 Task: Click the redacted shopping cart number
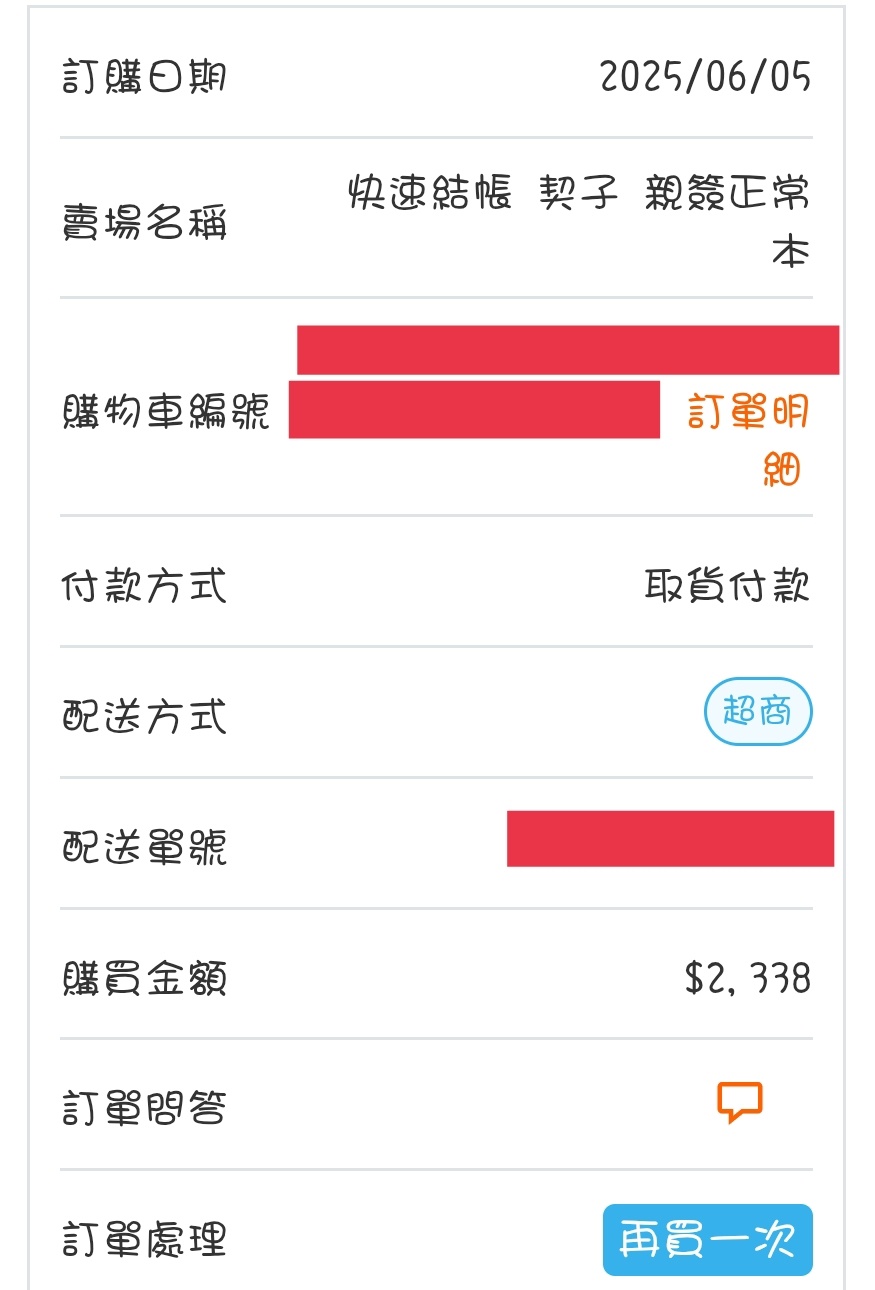[564, 381]
